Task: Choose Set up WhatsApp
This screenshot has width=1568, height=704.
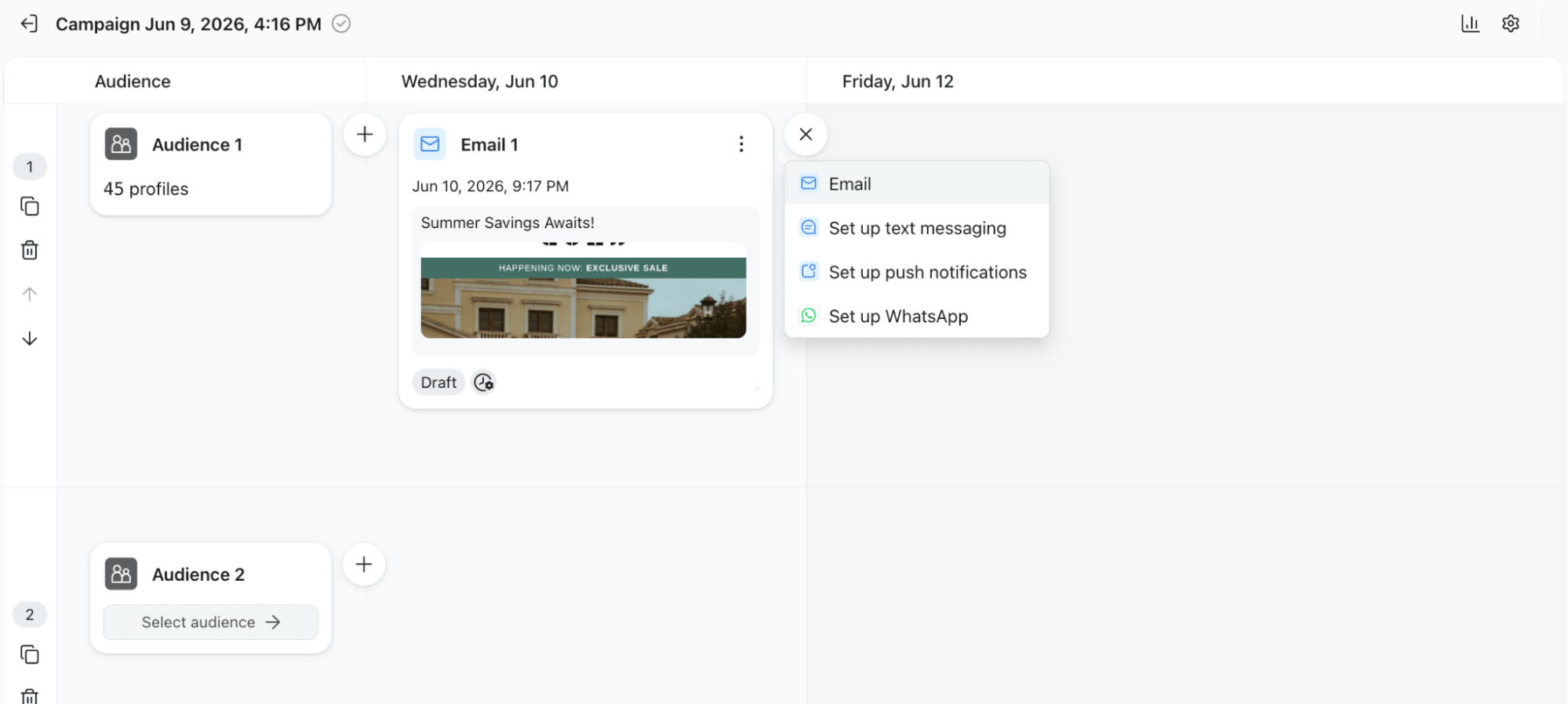Action: pos(916,316)
